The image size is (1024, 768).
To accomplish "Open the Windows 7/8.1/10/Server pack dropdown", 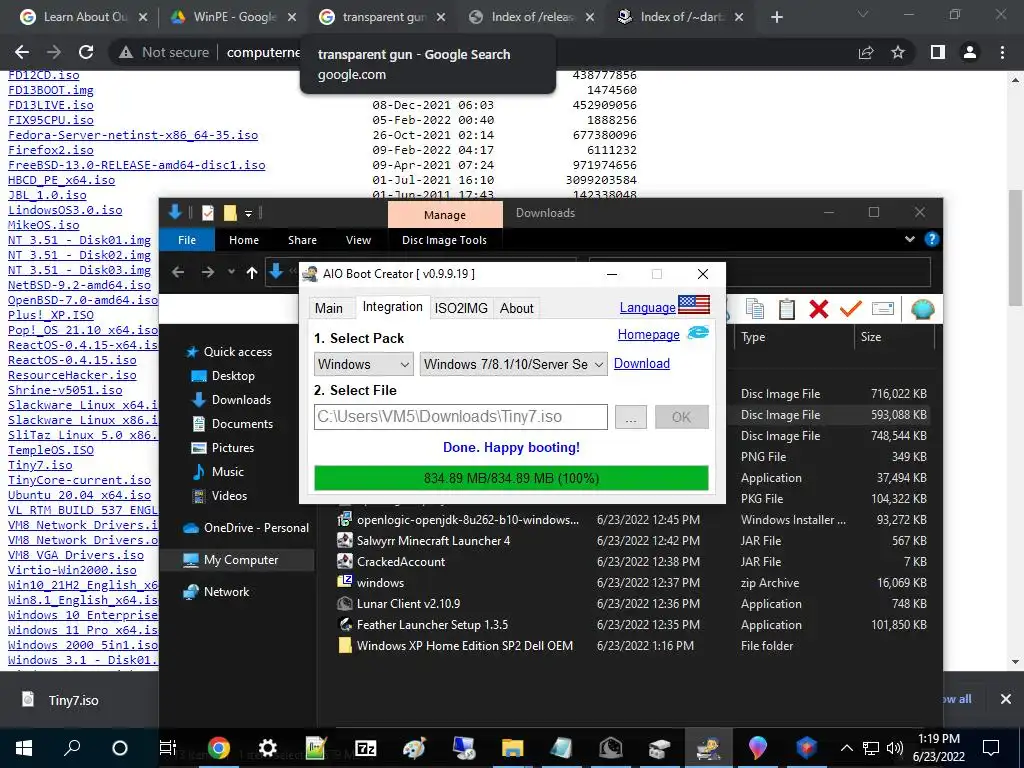I will 513,364.
